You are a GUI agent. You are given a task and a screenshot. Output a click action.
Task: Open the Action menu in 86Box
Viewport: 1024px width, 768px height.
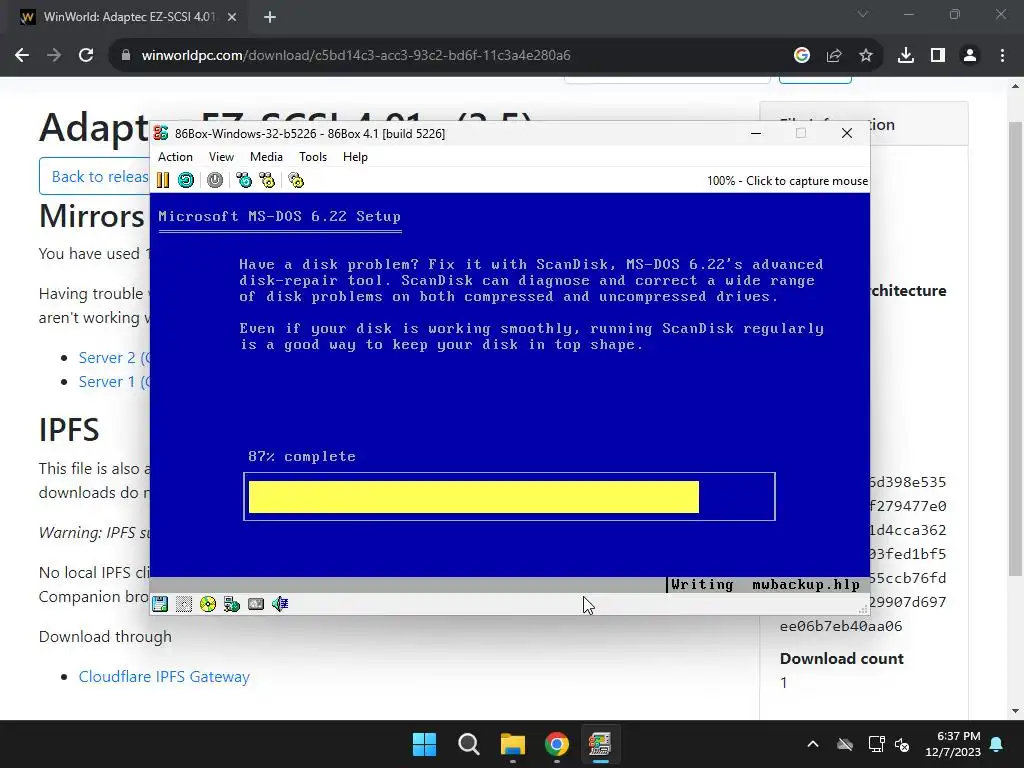(x=175, y=157)
